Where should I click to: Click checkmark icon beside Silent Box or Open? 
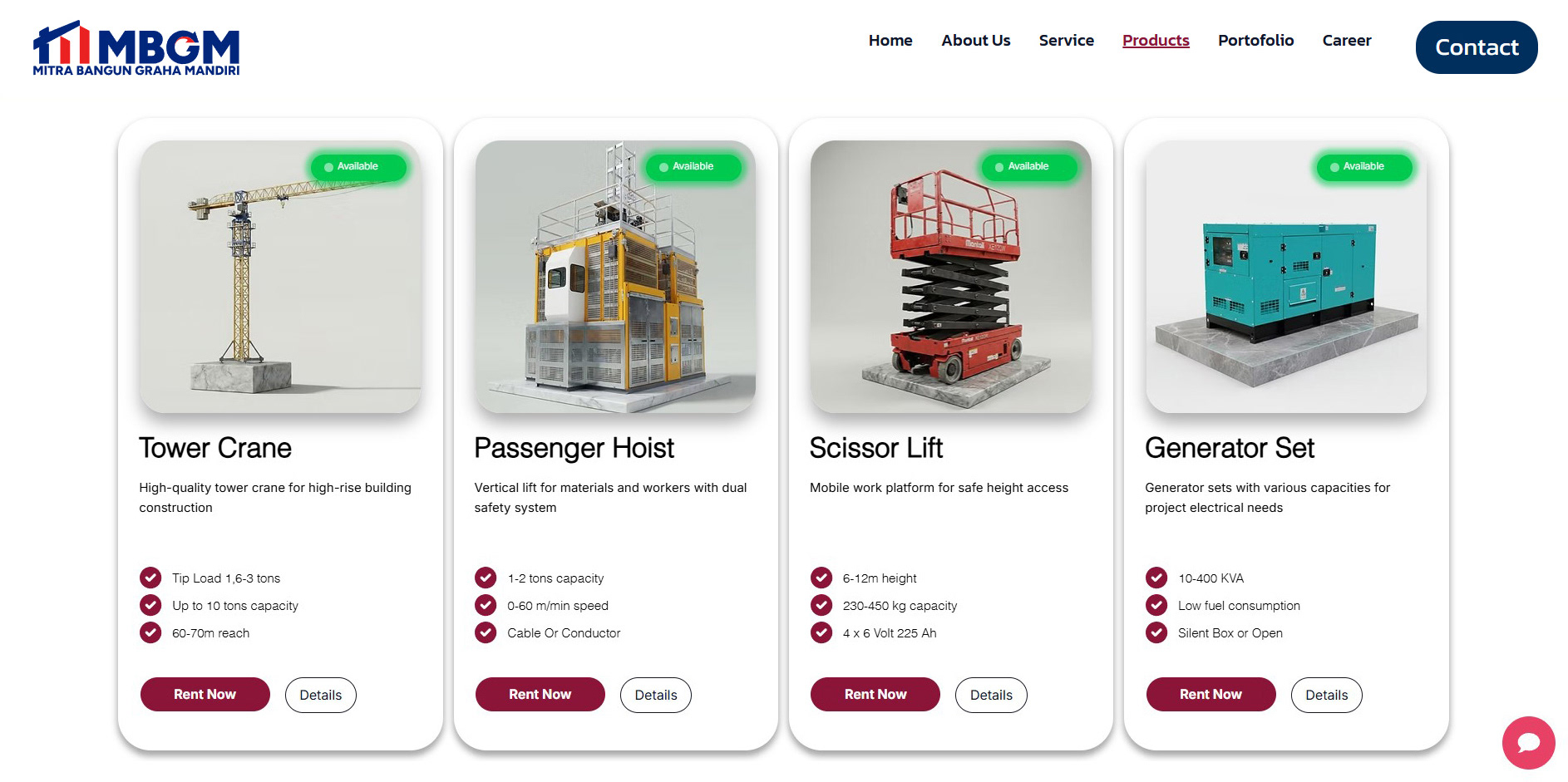point(1156,632)
